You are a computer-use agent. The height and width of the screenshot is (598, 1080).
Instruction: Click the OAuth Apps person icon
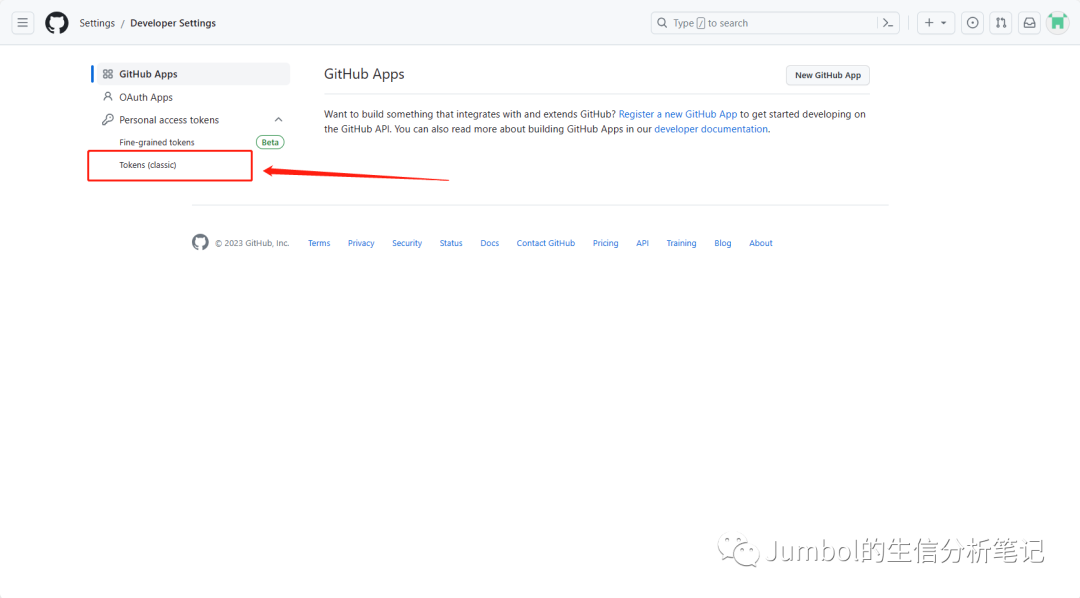[x=107, y=97]
